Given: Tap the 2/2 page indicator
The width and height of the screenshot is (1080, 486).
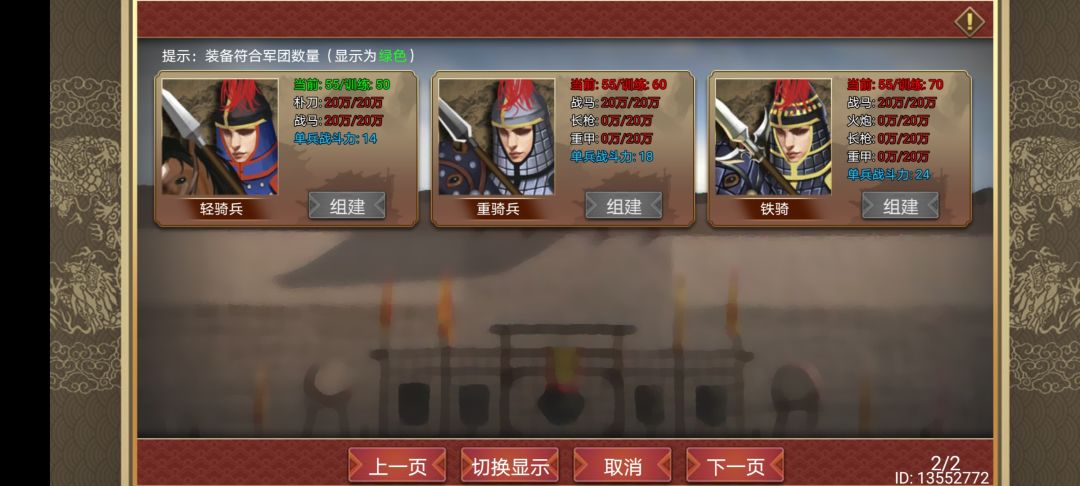Looking at the screenshot, I should point(946,463).
